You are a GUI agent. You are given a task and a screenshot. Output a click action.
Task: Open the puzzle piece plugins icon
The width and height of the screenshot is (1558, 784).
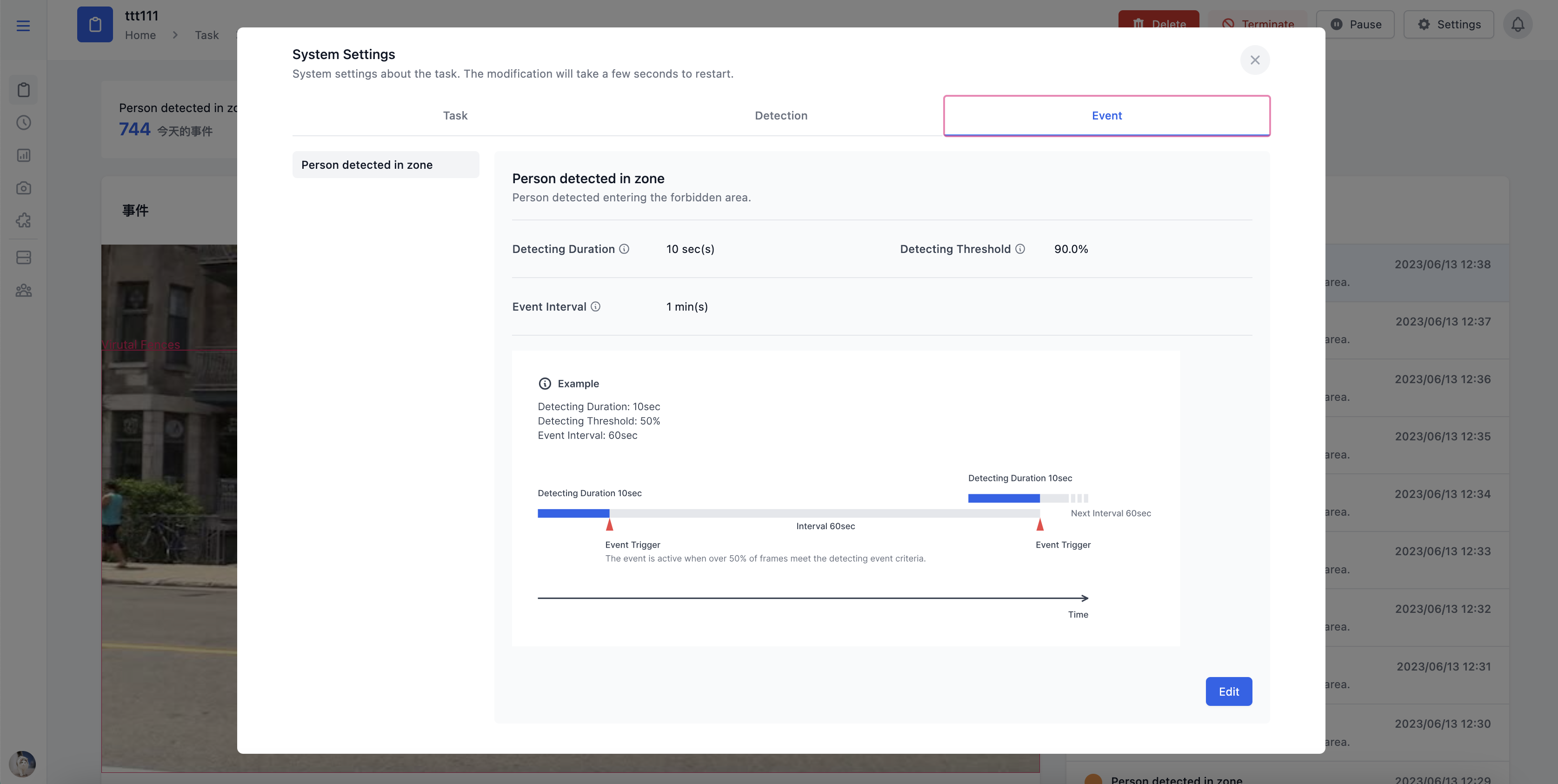point(24,220)
